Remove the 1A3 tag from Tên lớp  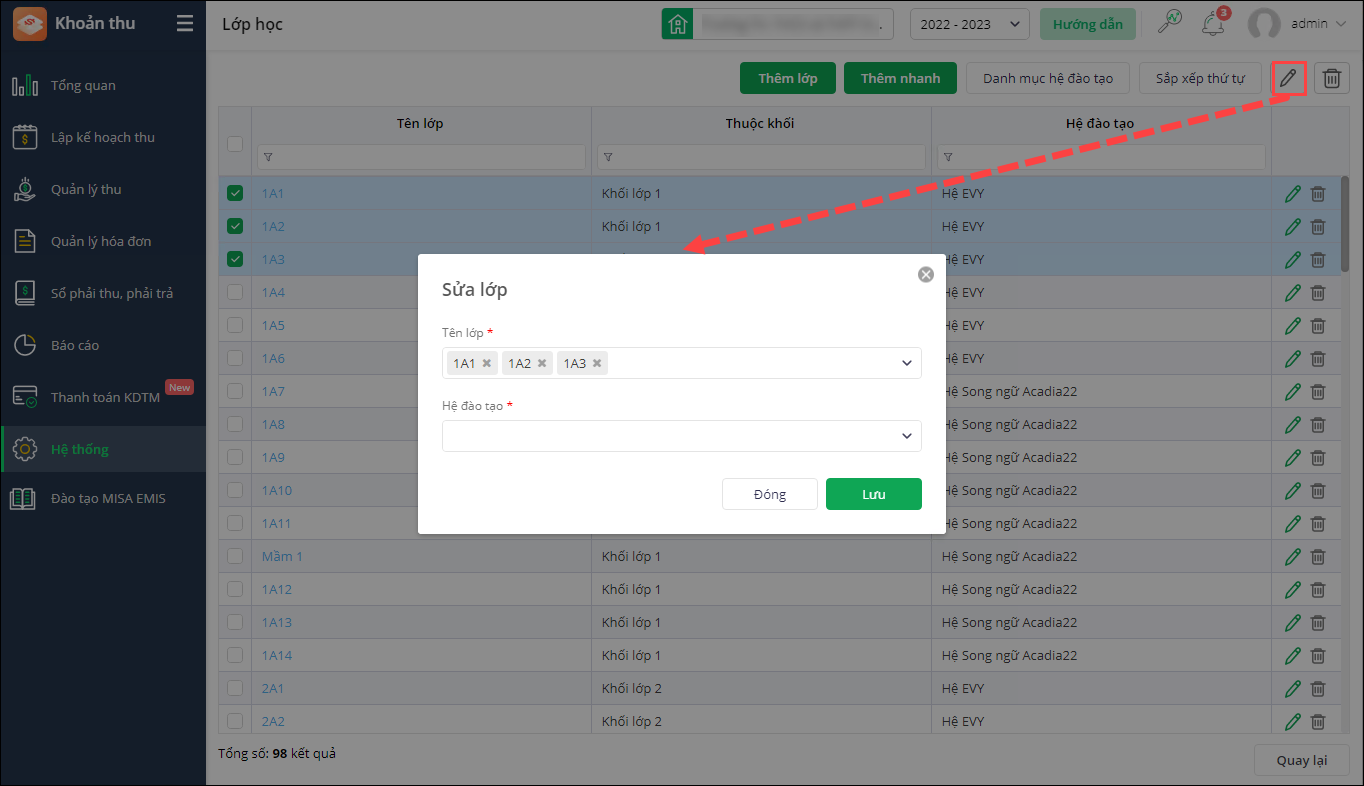point(597,363)
